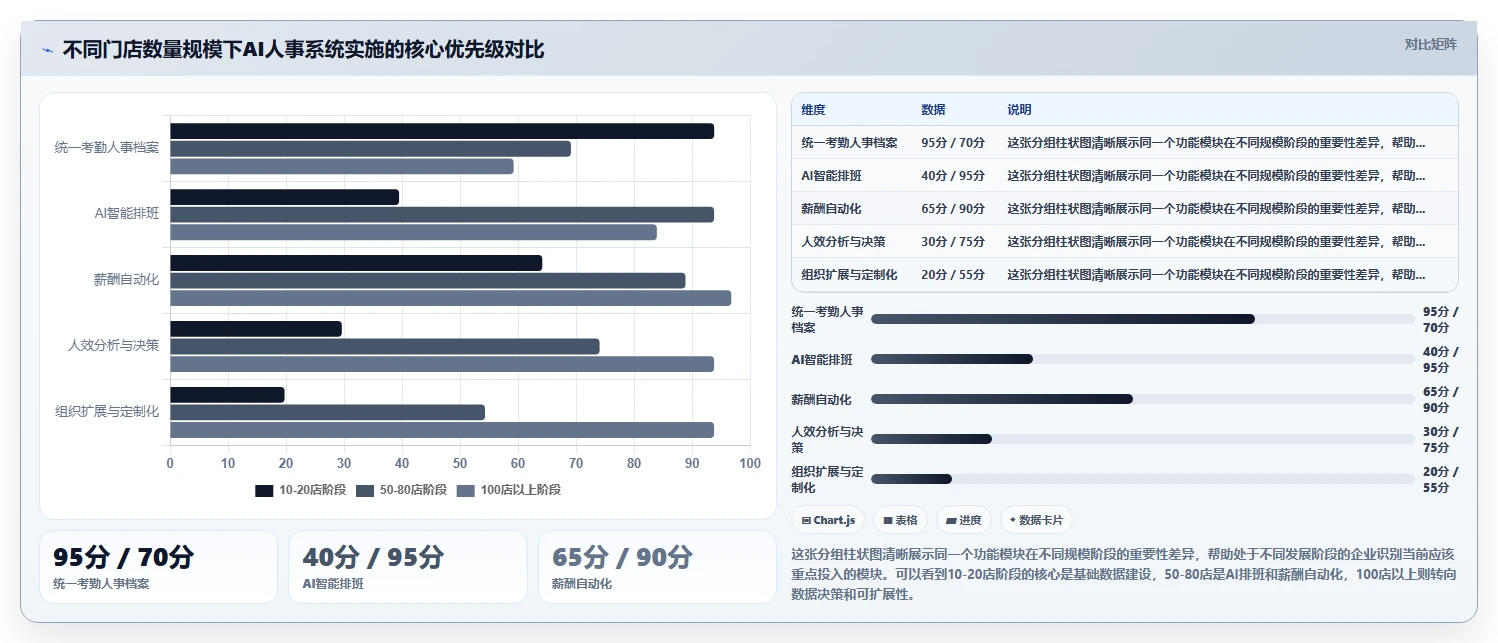Click the description paragraph below the chips
Screen dimensions: 1498x643
1124,574
